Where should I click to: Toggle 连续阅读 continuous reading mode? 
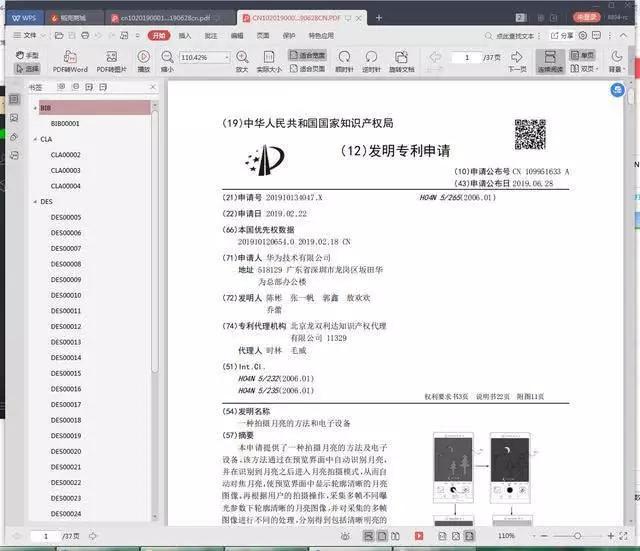[x=550, y=61]
